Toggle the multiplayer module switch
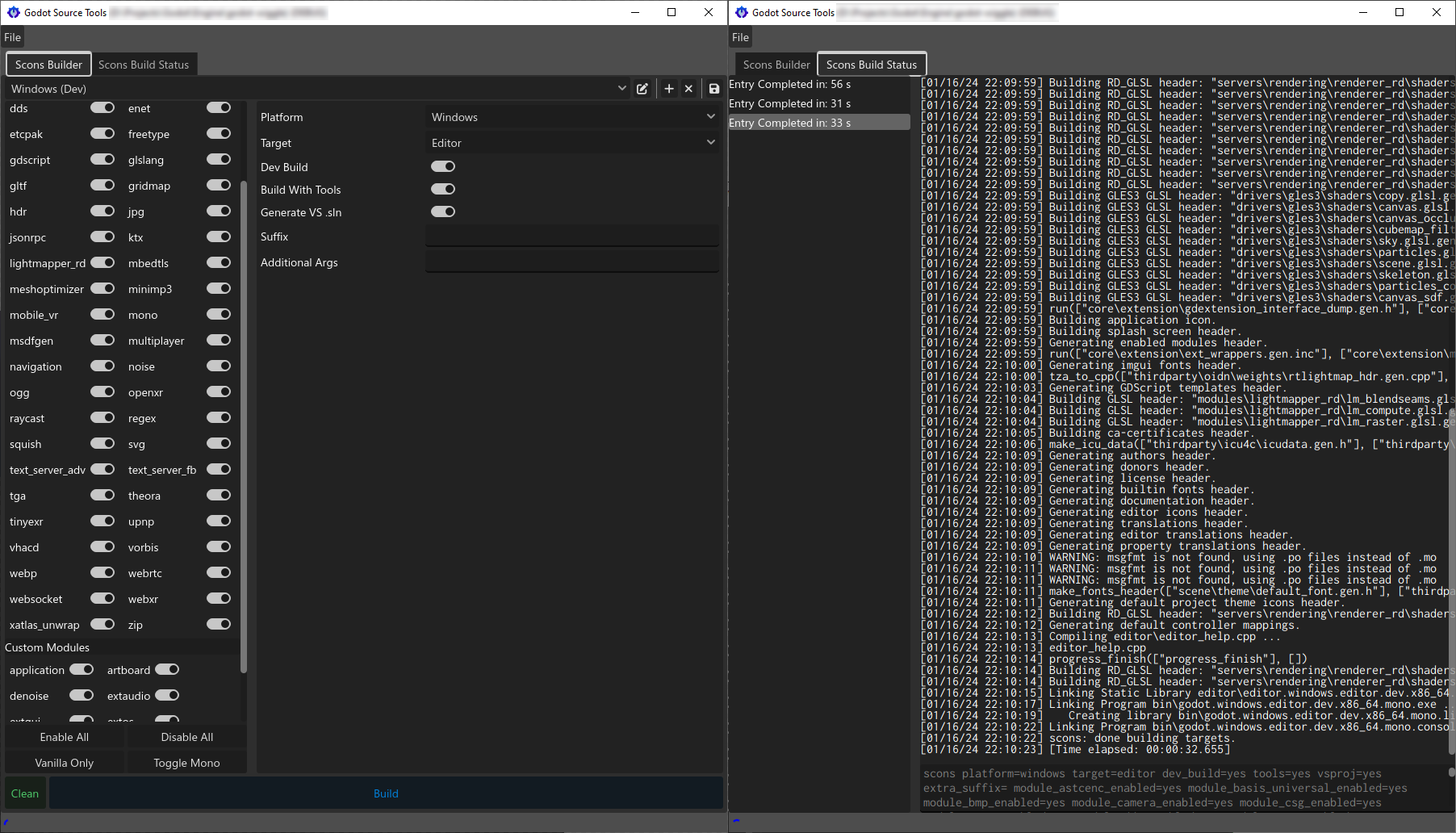 coord(219,340)
